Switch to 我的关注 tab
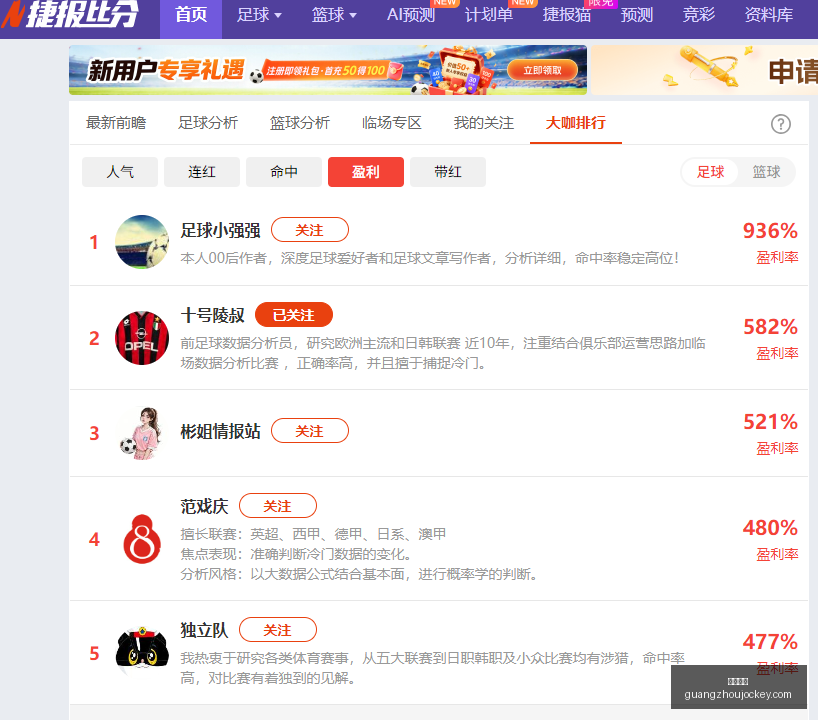Image resolution: width=818 pixels, height=720 pixels. [x=484, y=123]
